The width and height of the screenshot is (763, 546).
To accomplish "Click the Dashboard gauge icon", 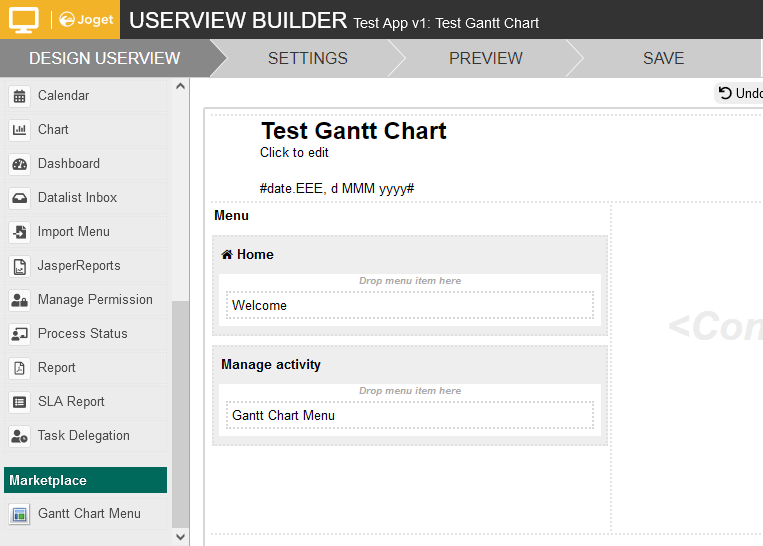I will 20,164.
